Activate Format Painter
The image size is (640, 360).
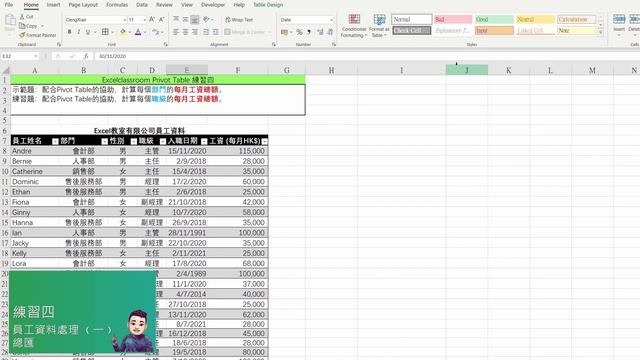[x=38, y=35]
